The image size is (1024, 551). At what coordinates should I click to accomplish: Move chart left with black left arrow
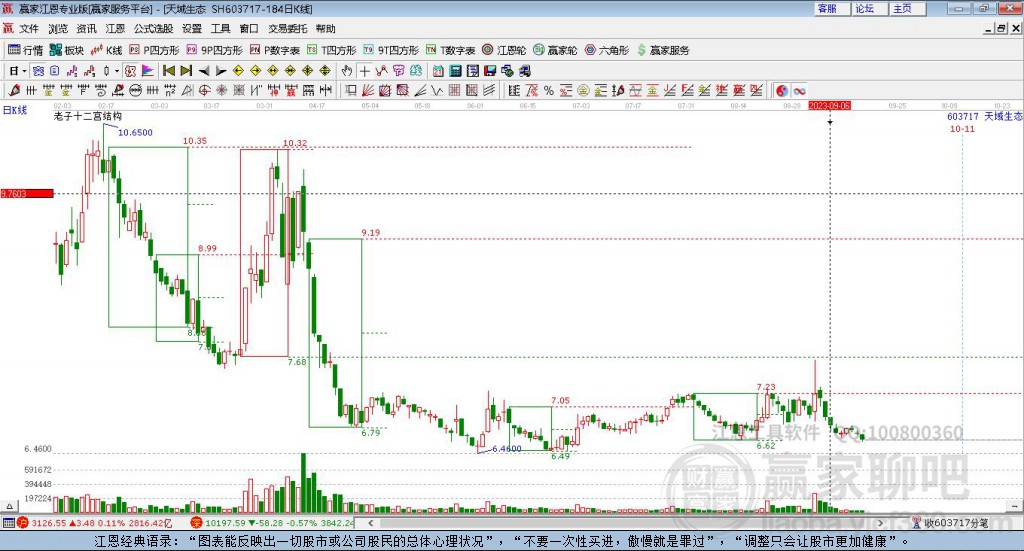pyautogui.click(x=203, y=71)
